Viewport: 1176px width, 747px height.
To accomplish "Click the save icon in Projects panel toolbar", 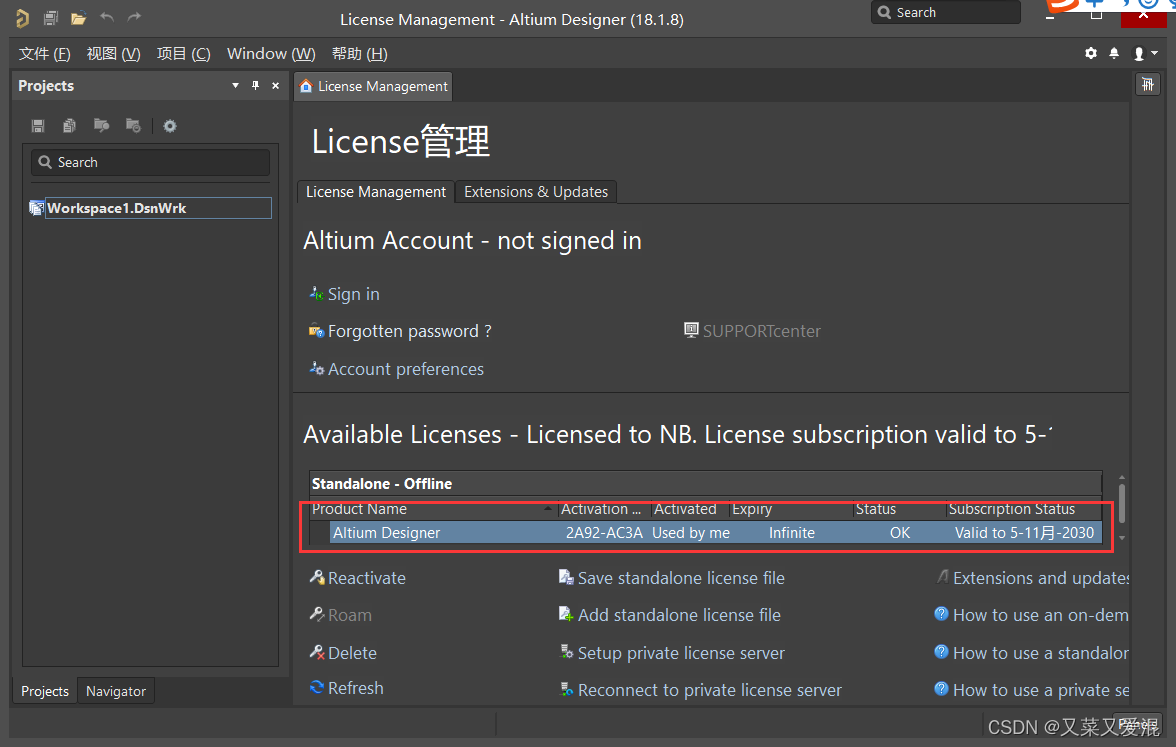I will pos(38,126).
